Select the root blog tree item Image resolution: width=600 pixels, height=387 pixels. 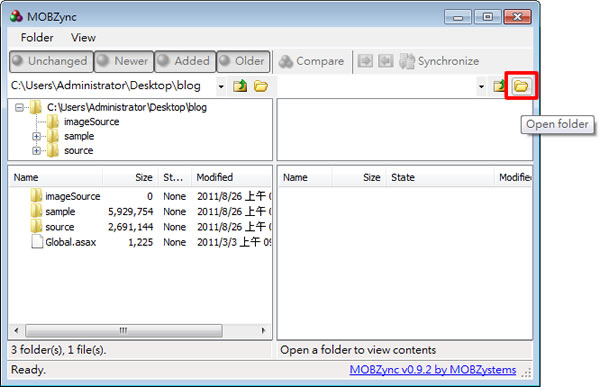coord(127,107)
